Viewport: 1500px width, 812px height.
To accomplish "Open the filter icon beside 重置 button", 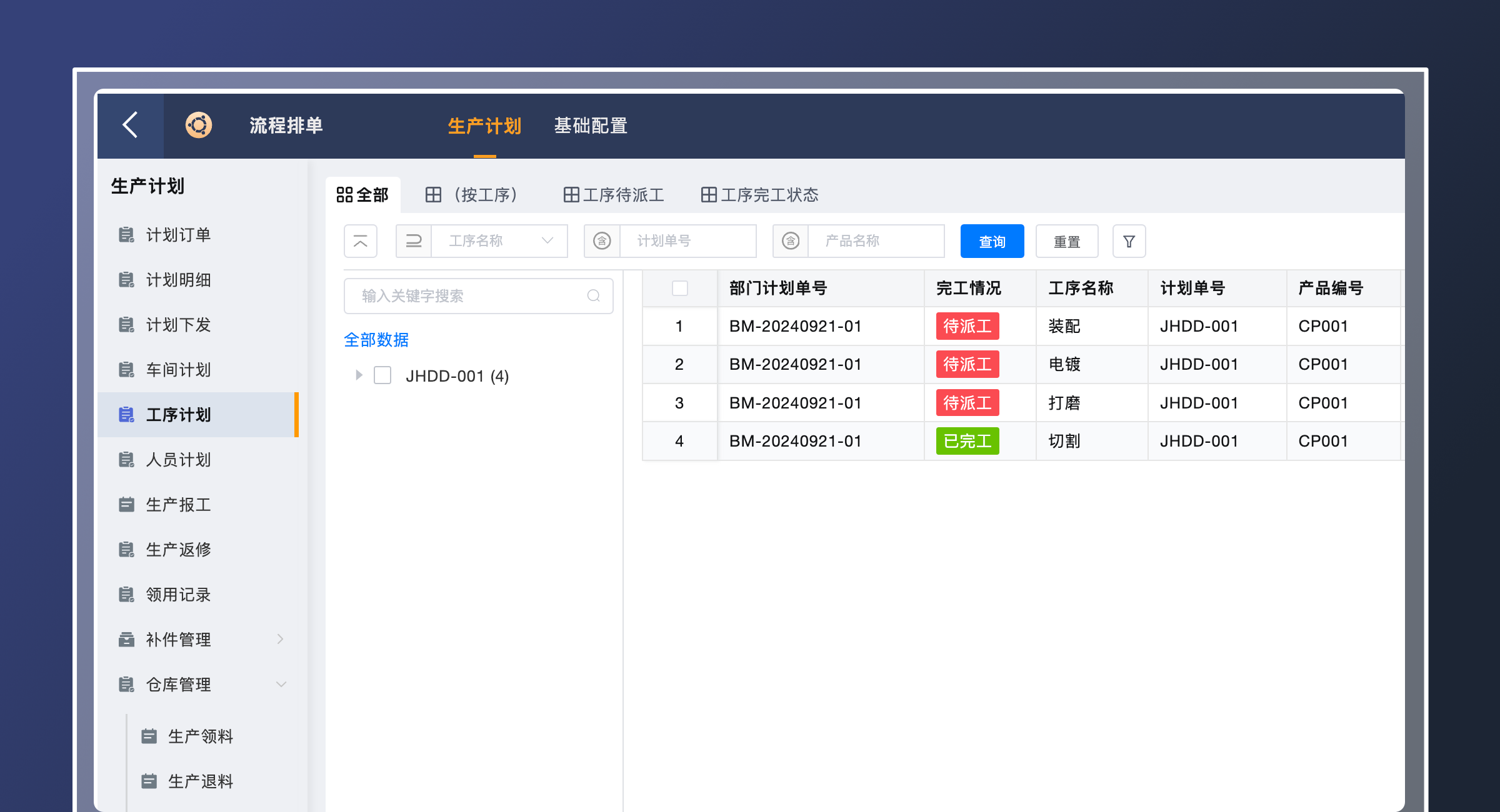I will (x=1129, y=241).
